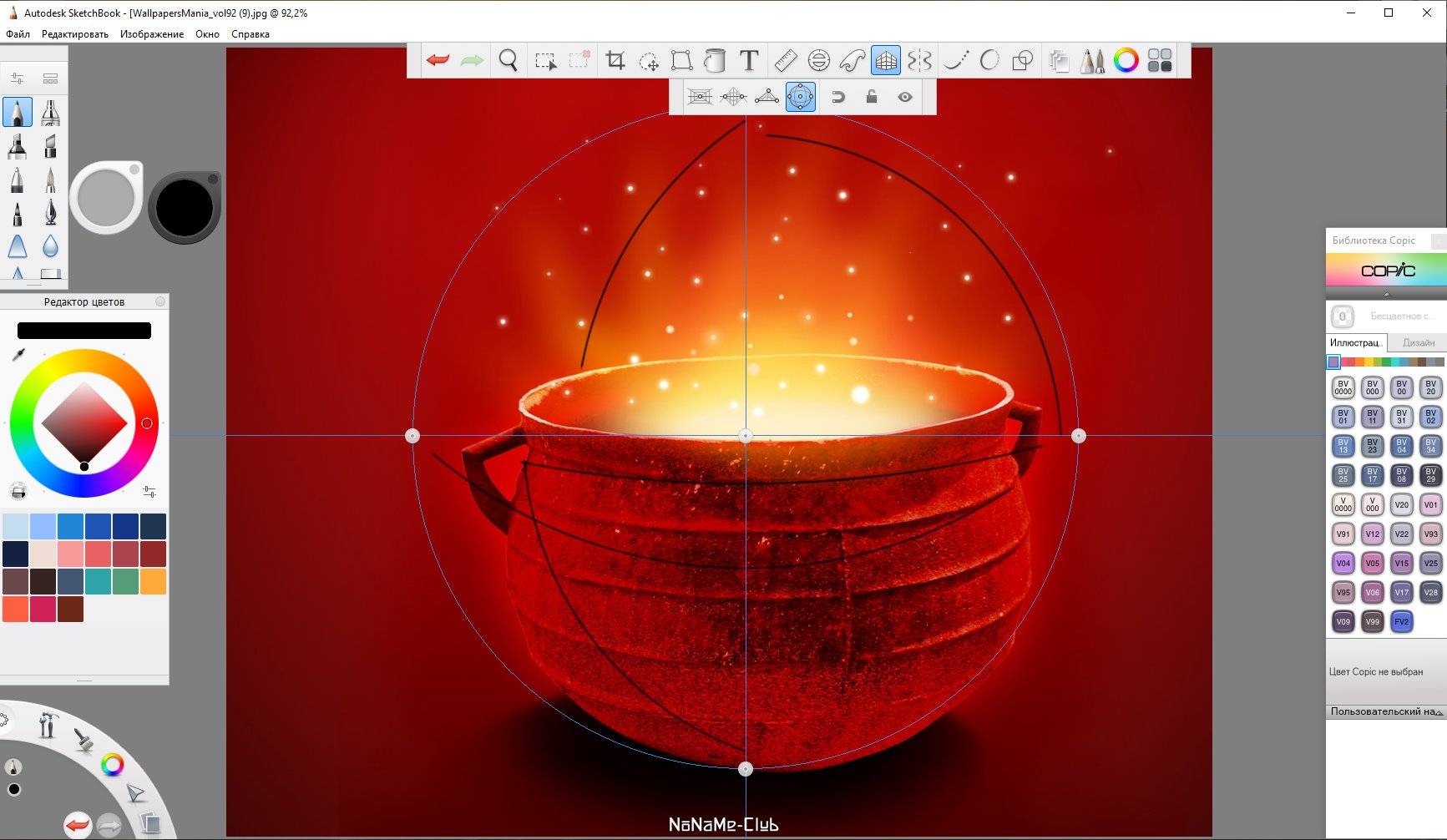Select the rectangular Selection tool
1447x840 pixels.
[545, 61]
